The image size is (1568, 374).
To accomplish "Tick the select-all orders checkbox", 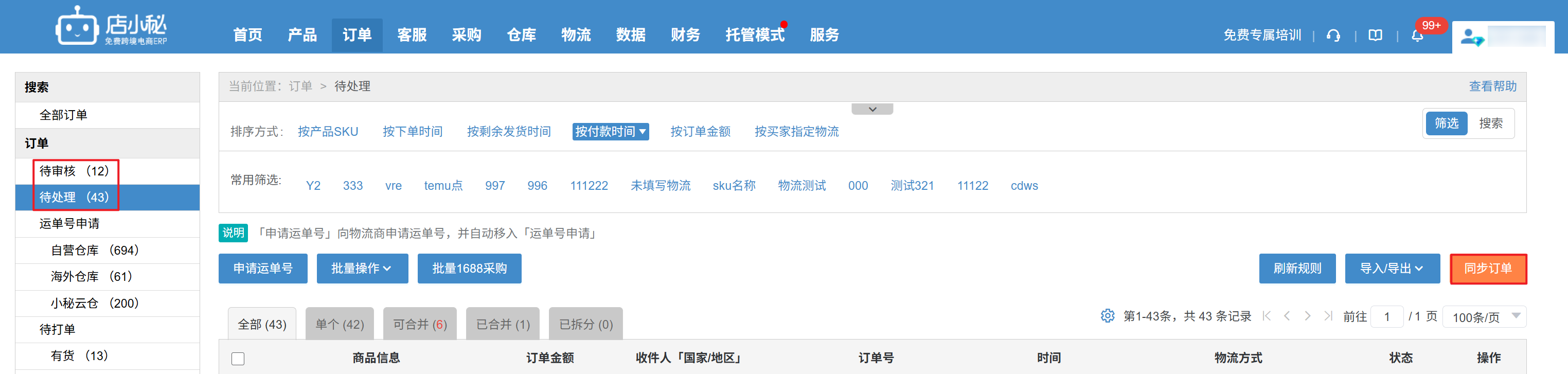I will 238,359.
